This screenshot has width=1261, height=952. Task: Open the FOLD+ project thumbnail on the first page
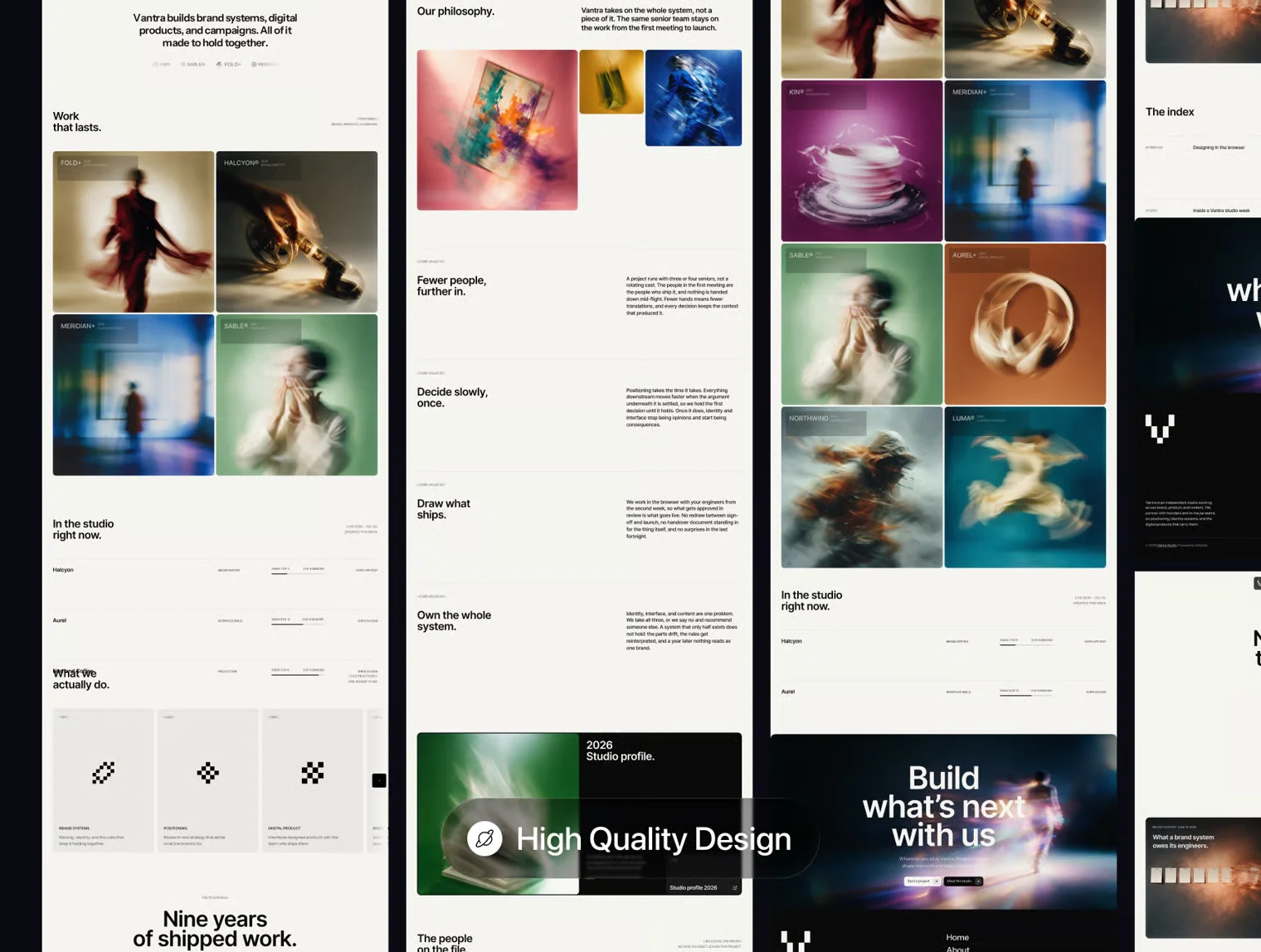click(x=134, y=231)
